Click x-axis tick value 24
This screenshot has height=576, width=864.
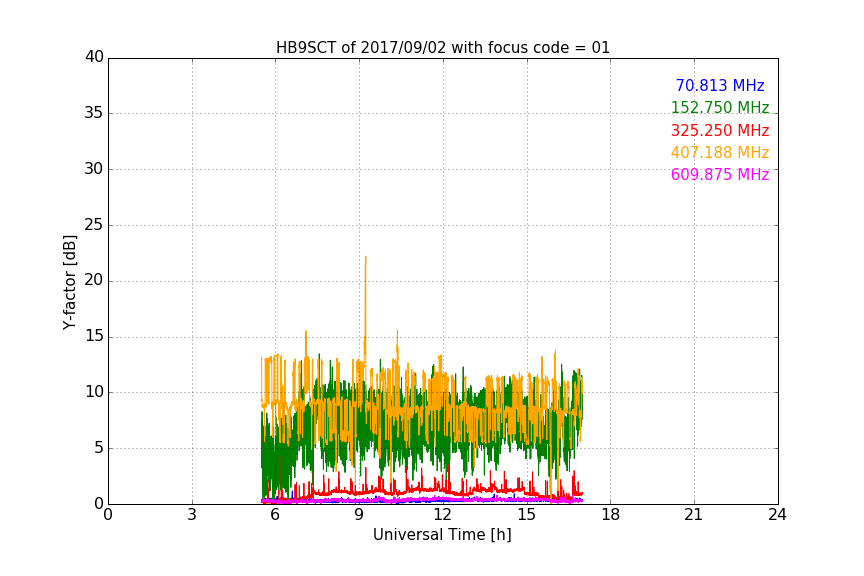(x=777, y=515)
